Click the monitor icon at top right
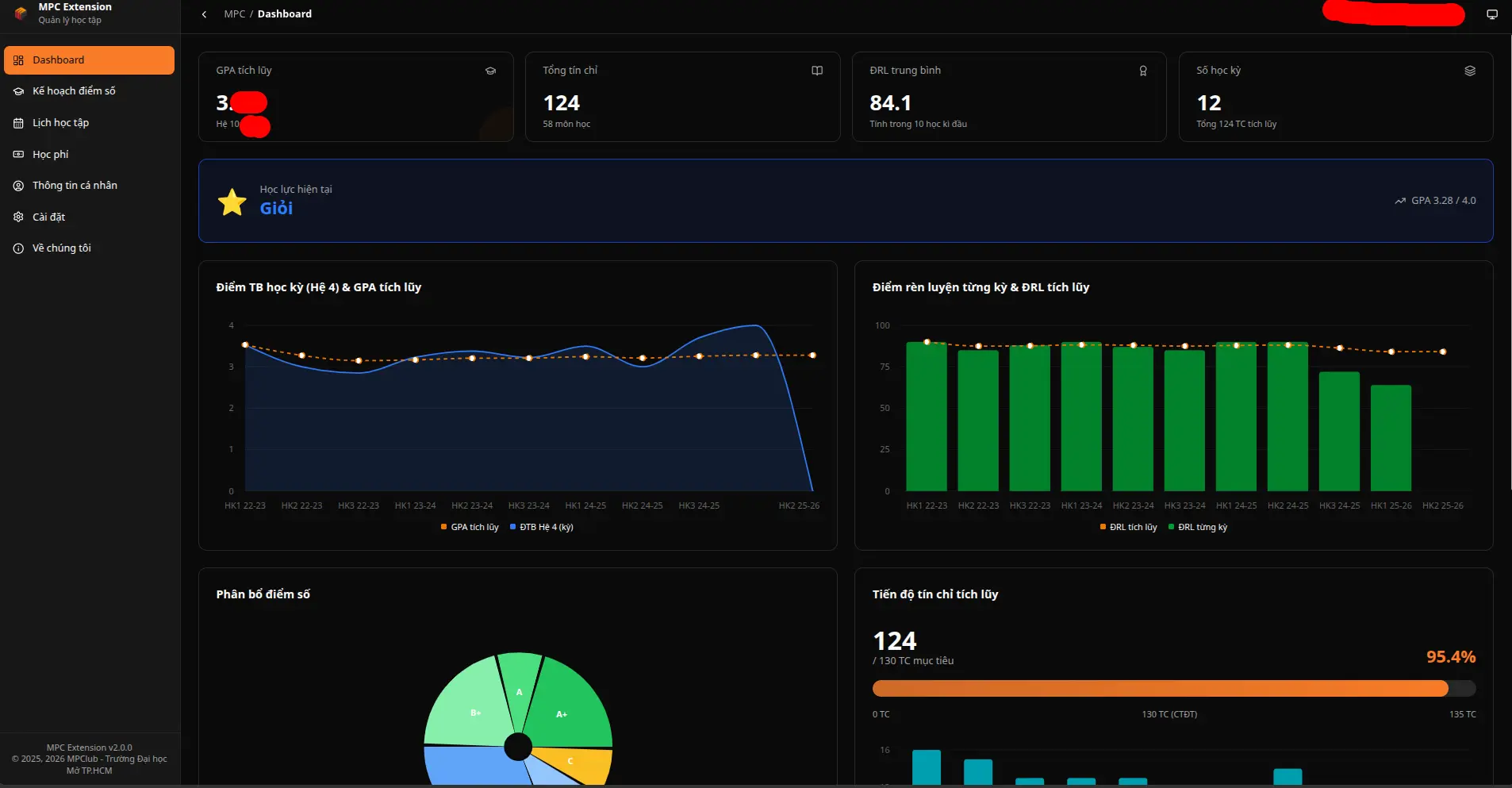 (1491, 14)
